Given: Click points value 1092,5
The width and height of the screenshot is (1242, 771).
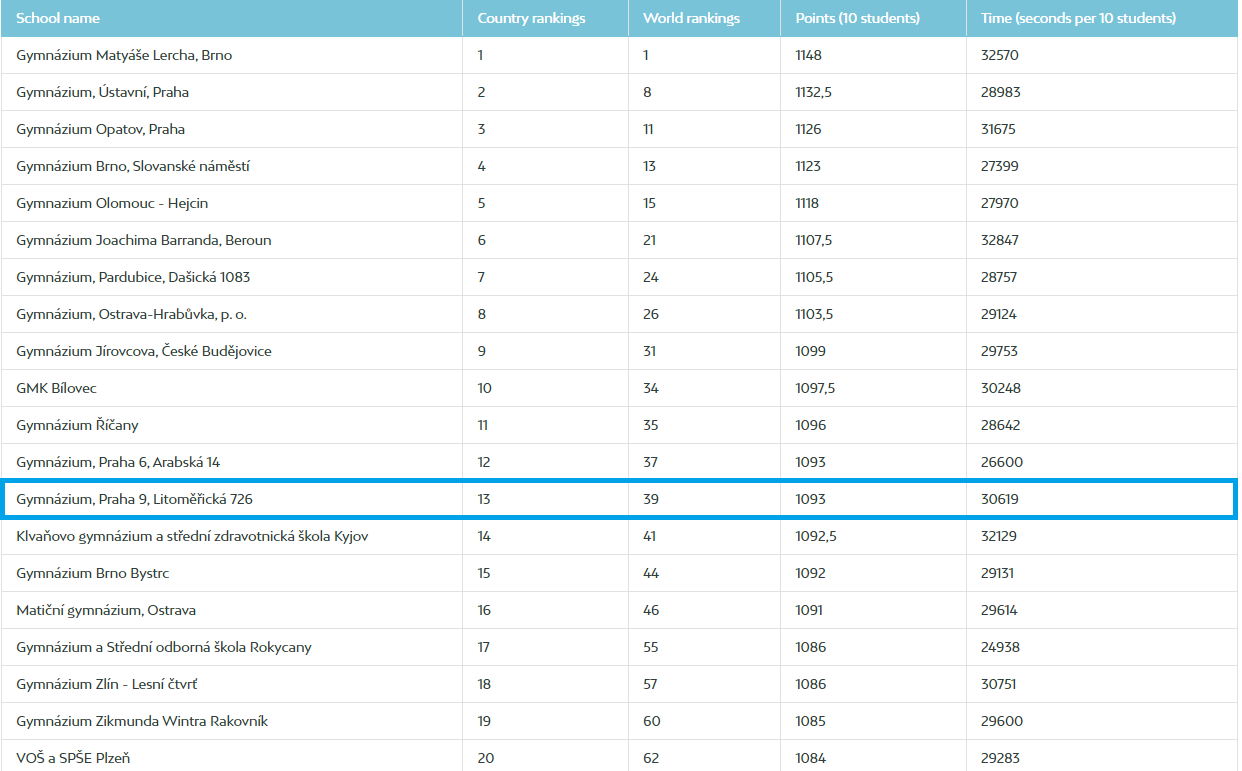Looking at the screenshot, I should [816, 536].
